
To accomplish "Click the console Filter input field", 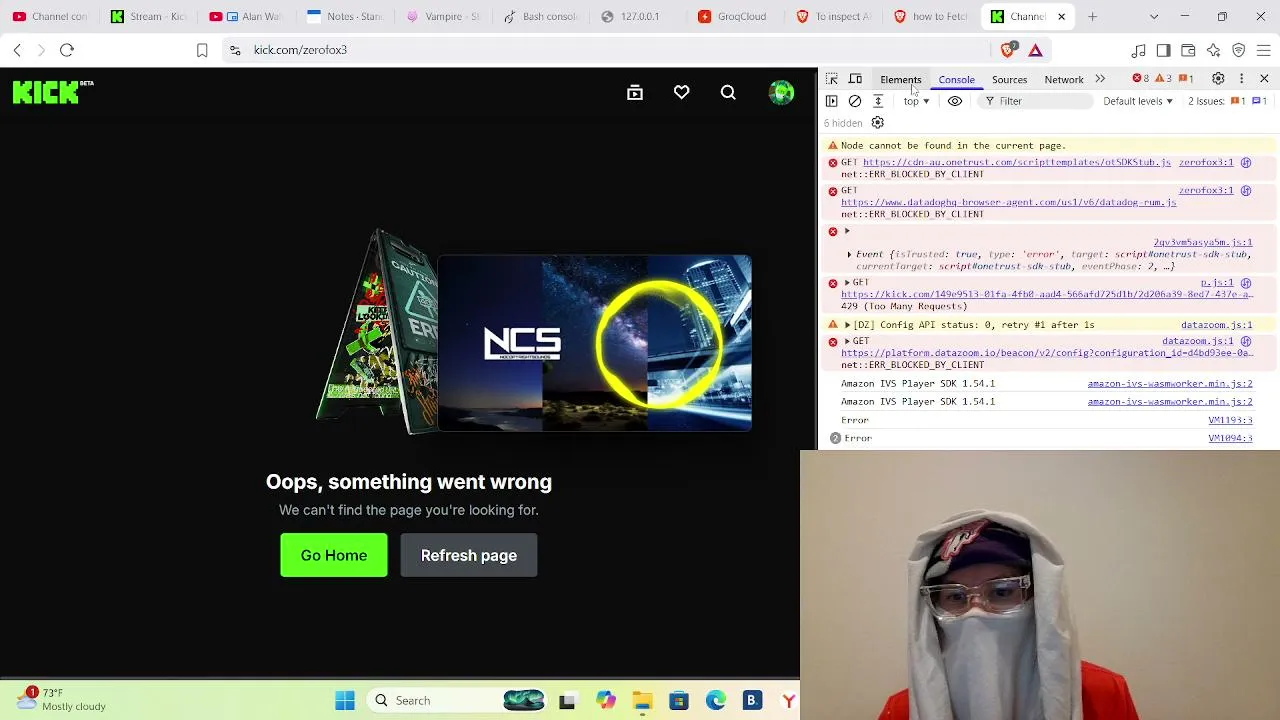I will 1035,101.
